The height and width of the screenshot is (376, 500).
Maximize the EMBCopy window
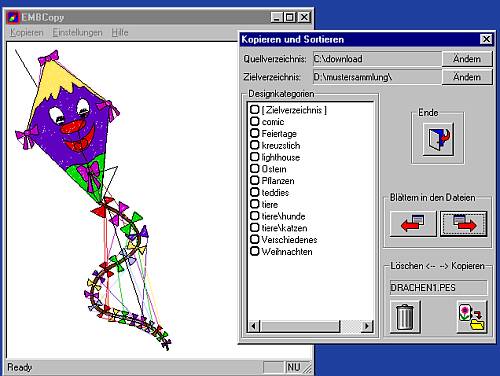pyautogui.click(x=290, y=17)
